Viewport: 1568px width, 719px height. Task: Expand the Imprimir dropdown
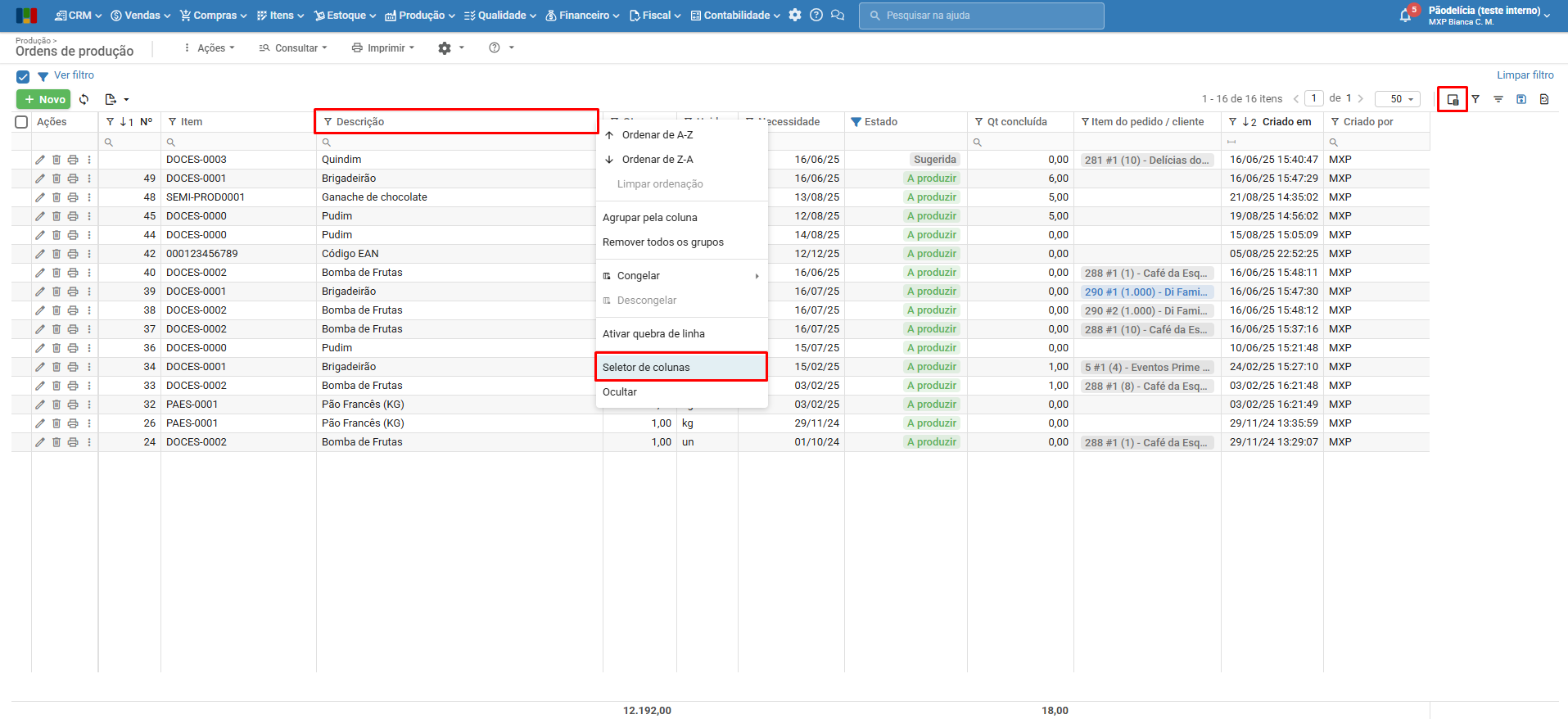pos(383,48)
